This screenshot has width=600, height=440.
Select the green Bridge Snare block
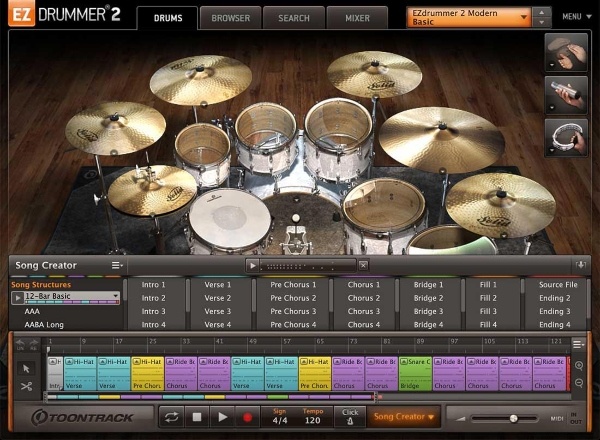click(x=415, y=374)
